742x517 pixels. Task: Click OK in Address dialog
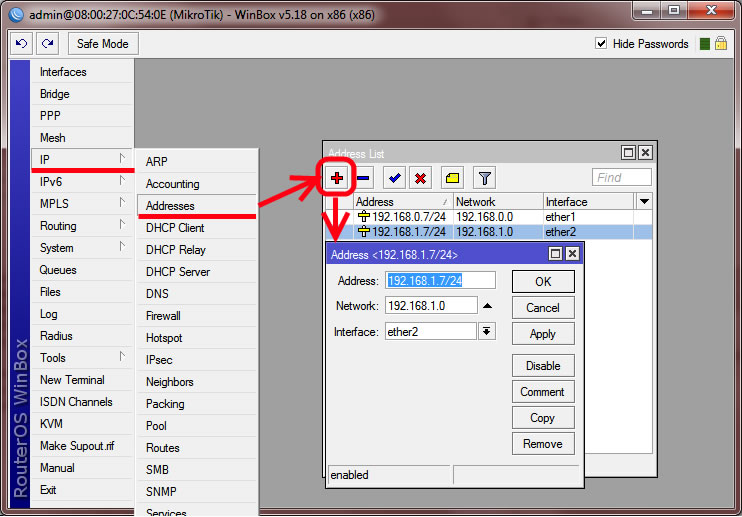[543, 282]
